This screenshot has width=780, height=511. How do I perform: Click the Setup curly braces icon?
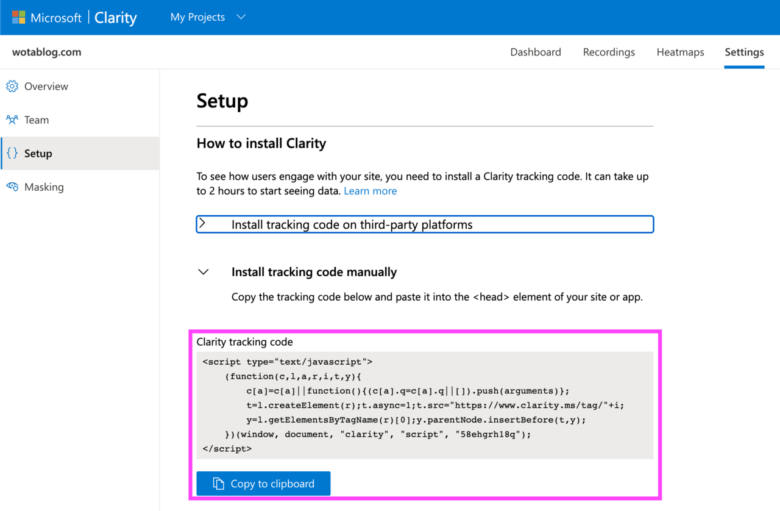click(12, 153)
